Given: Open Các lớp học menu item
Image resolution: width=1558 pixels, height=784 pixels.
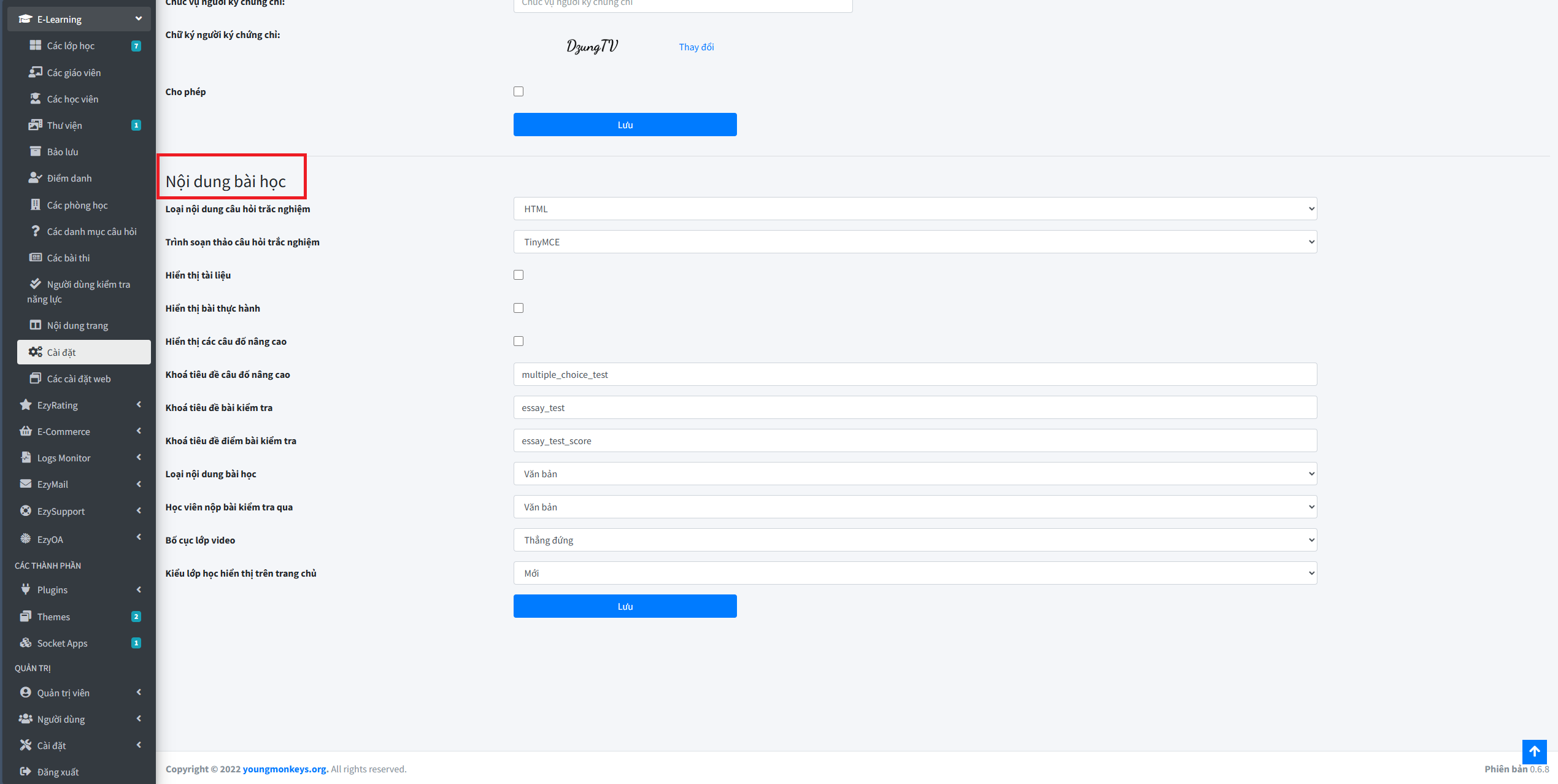Looking at the screenshot, I should coord(71,46).
